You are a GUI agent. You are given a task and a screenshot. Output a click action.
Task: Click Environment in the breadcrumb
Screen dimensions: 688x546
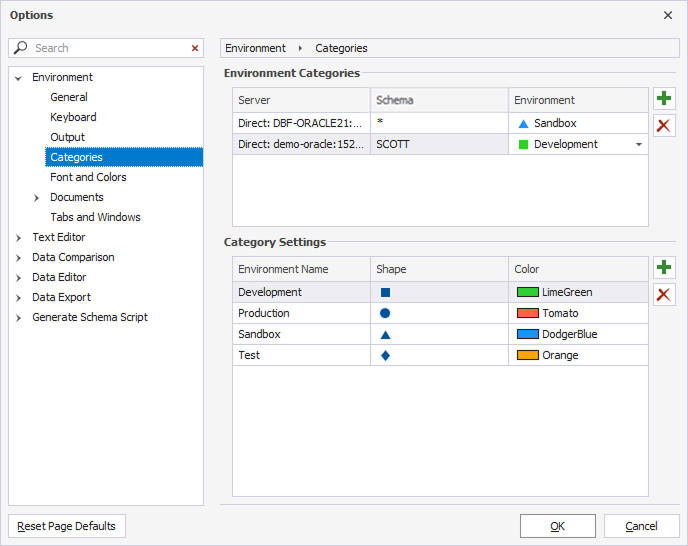pos(255,48)
